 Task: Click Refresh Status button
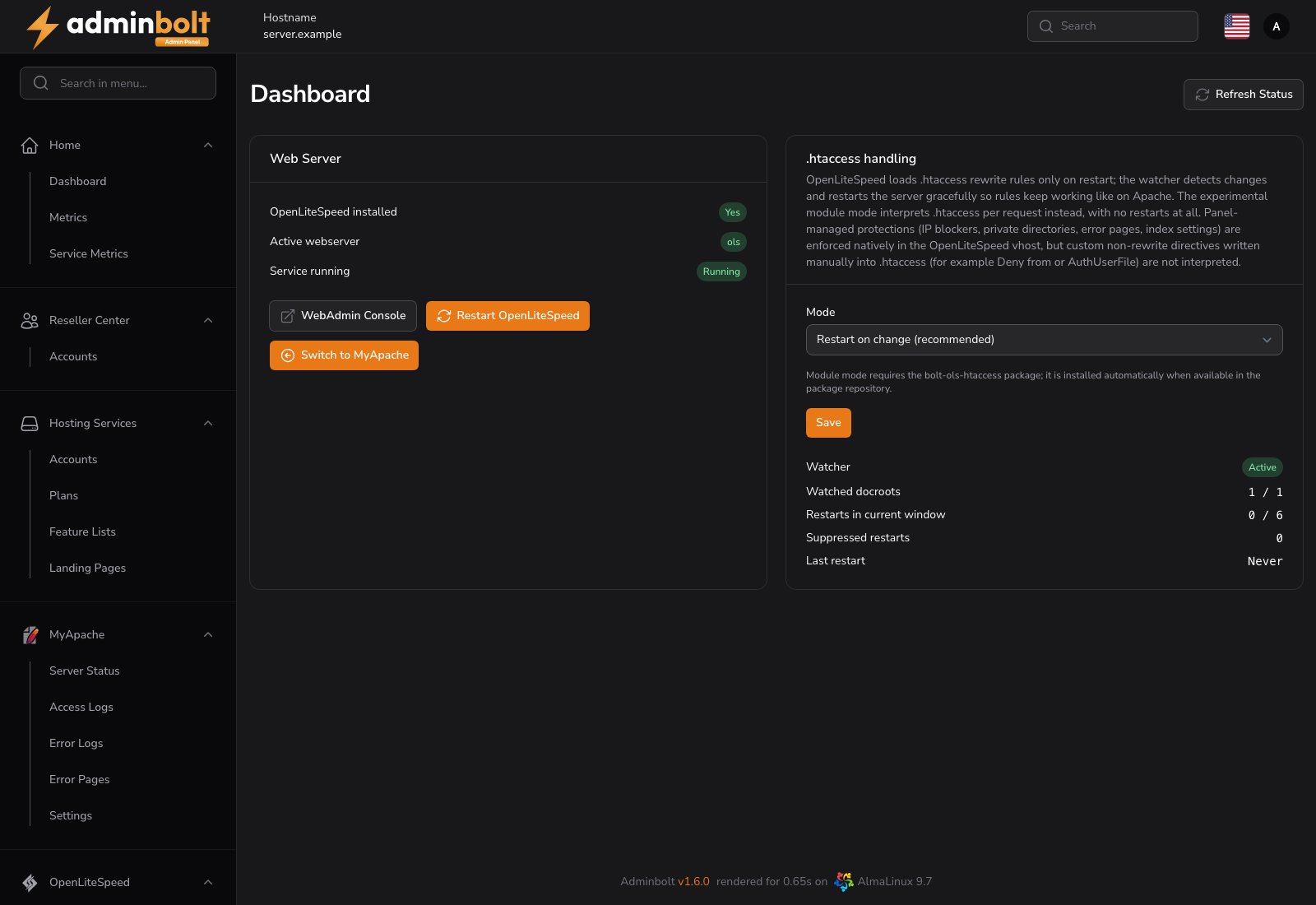[1244, 95]
